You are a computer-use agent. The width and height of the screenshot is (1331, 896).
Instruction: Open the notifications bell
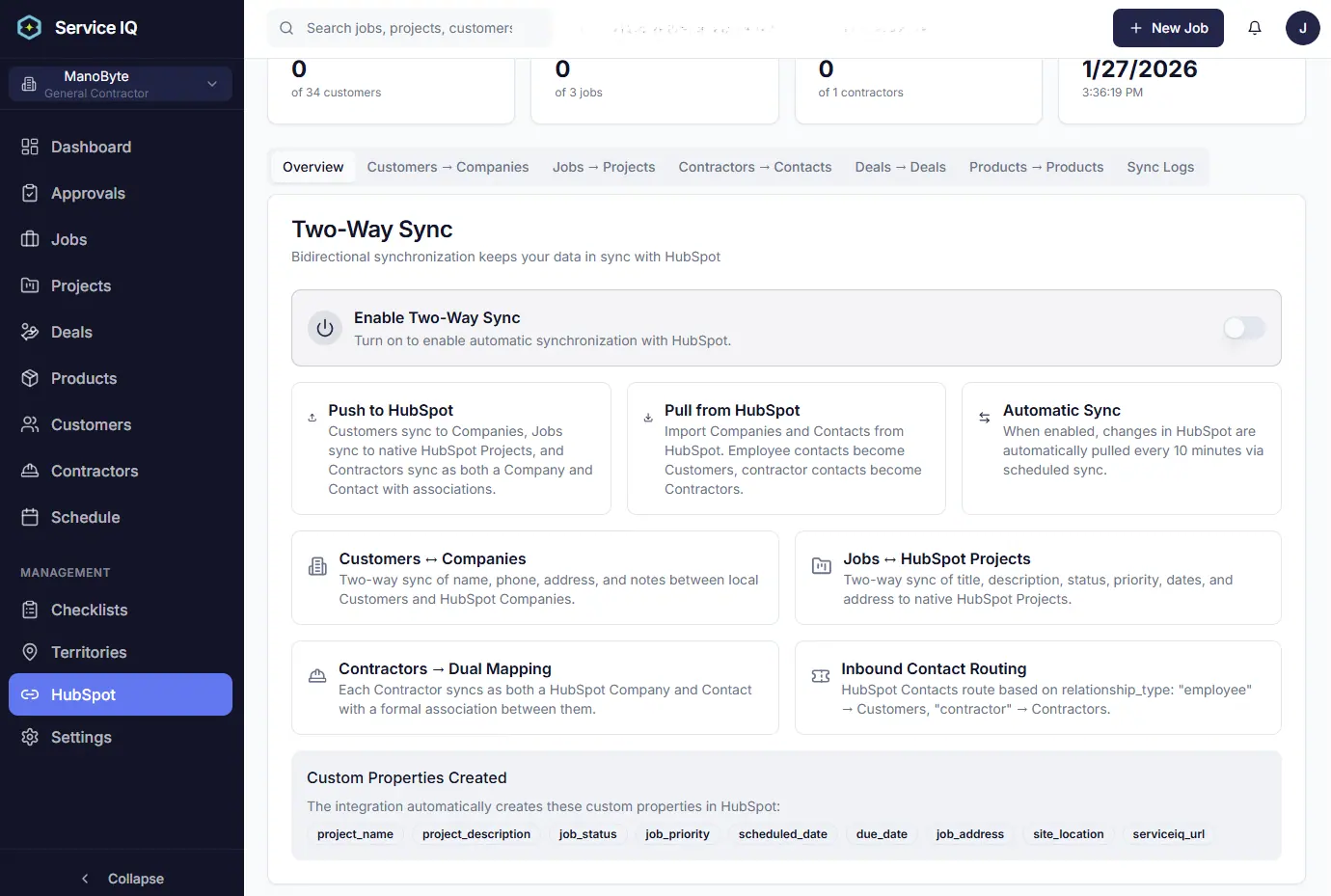click(1255, 28)
